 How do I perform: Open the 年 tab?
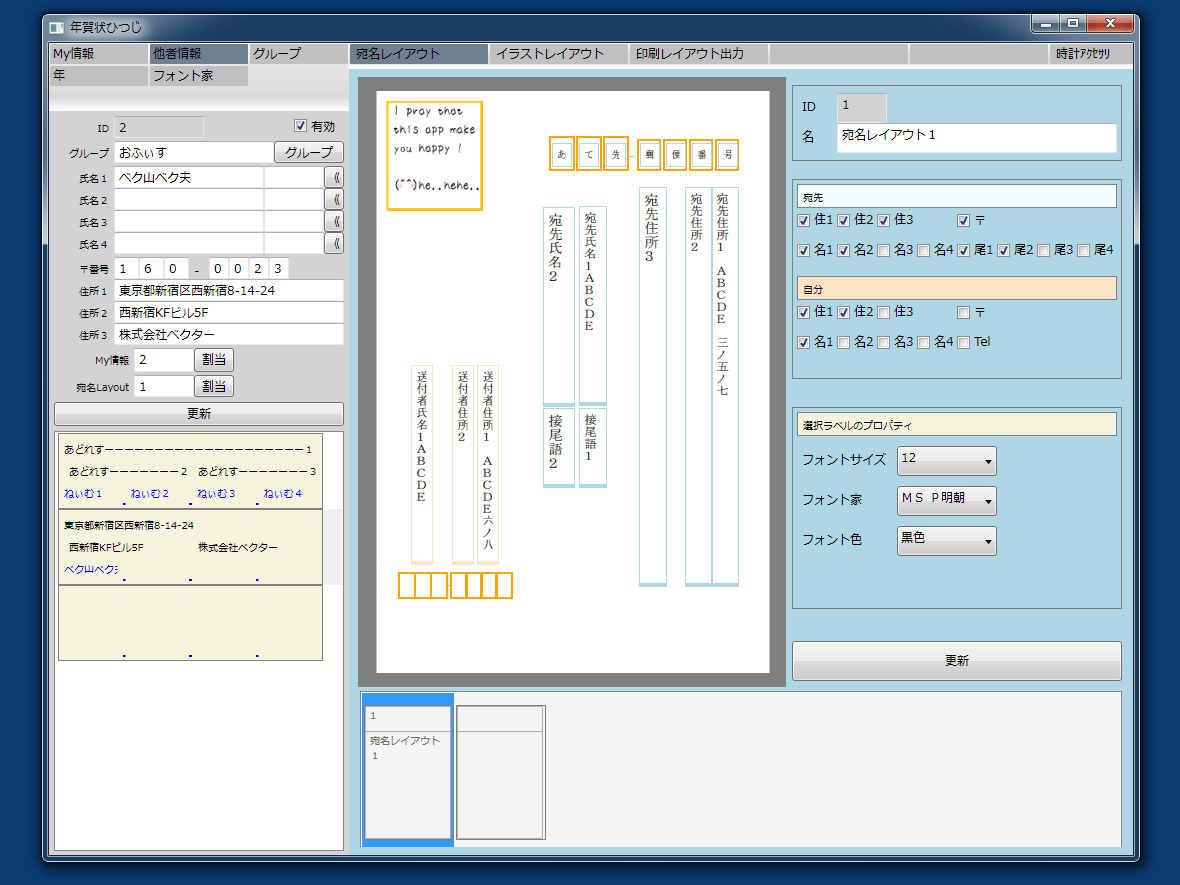point(99,75)
